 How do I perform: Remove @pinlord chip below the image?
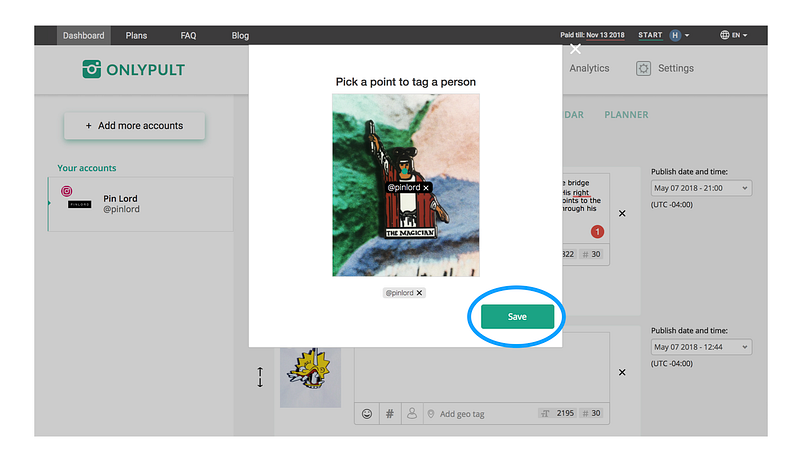(x=419, y=293)
